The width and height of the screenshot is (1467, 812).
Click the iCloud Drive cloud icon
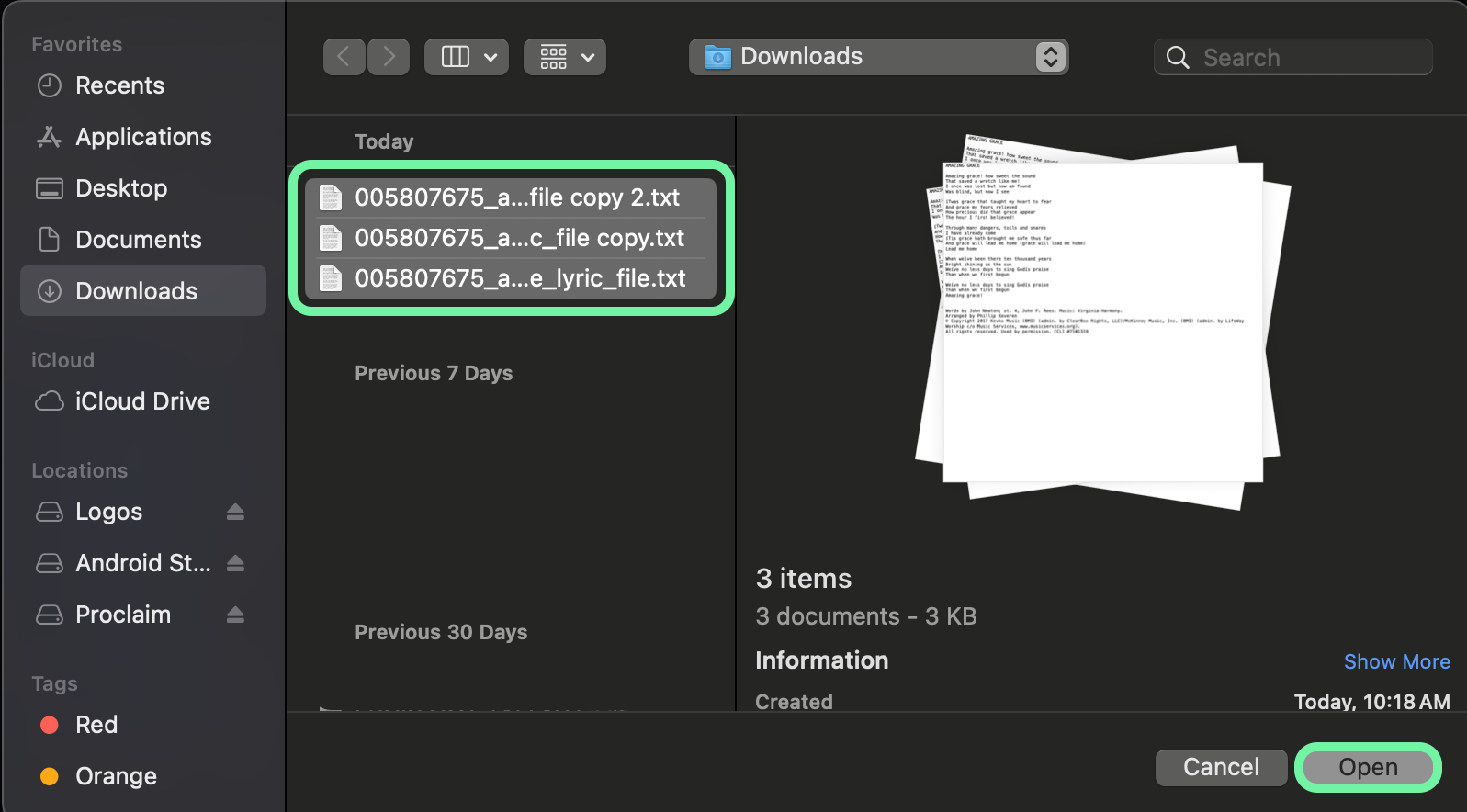coord(50,401)
